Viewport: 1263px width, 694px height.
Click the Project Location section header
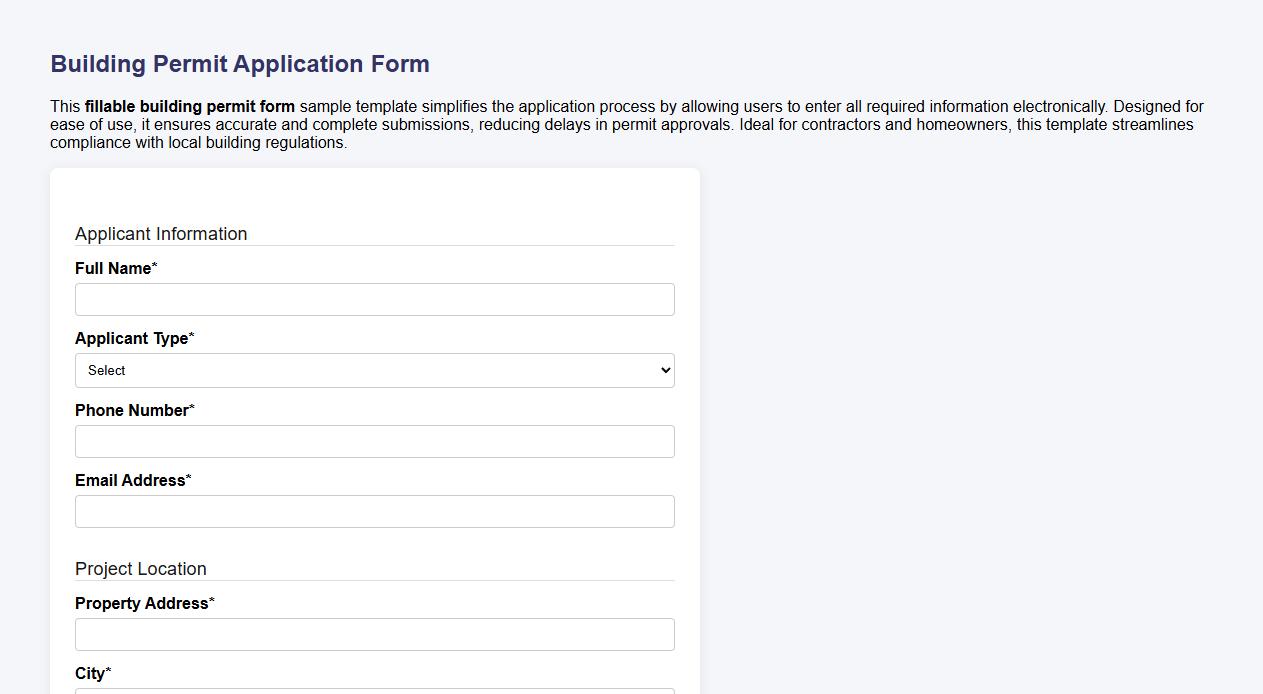coord(140,568)
